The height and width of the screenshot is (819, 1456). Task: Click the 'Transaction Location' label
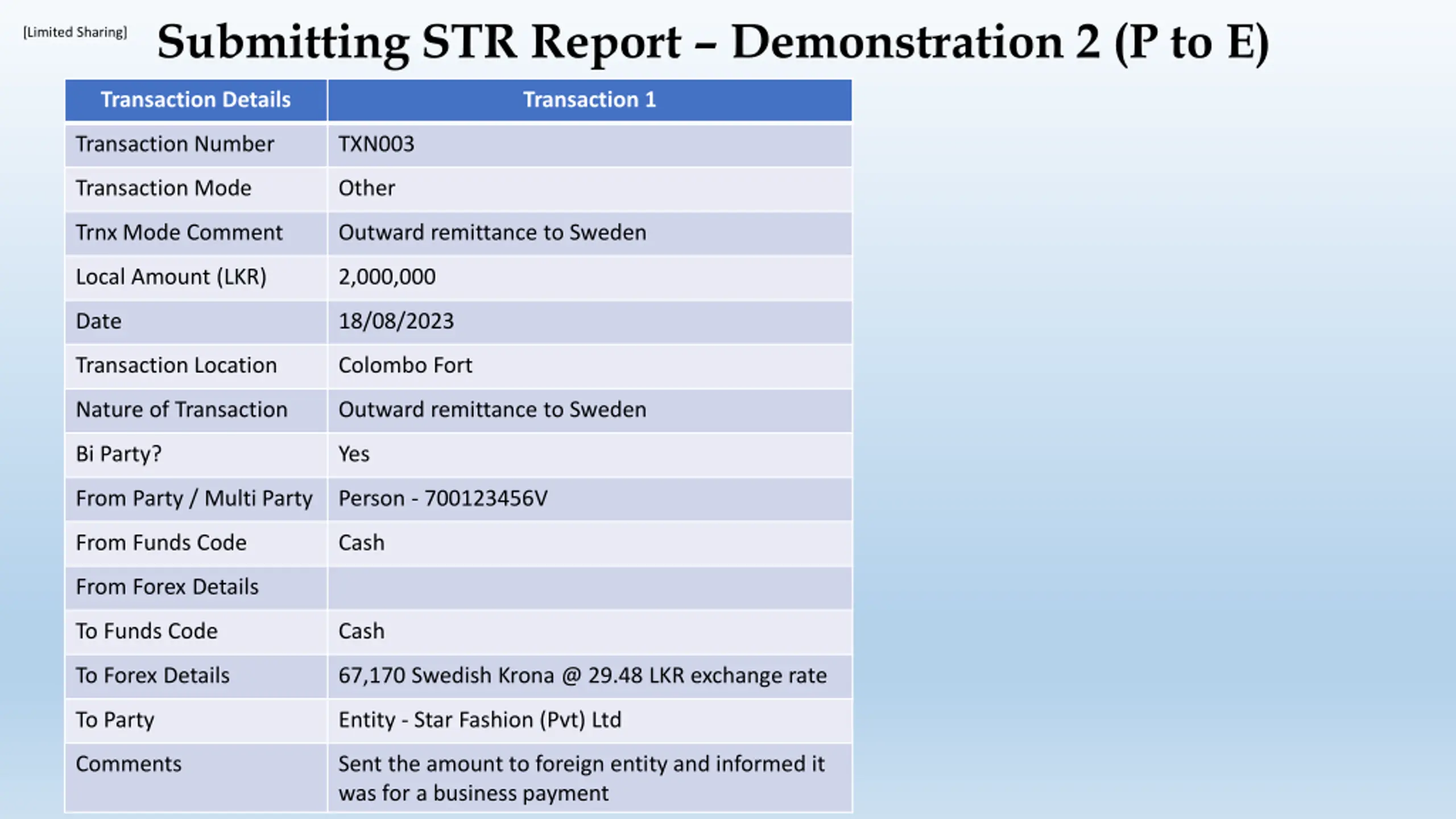click(176, 366)
